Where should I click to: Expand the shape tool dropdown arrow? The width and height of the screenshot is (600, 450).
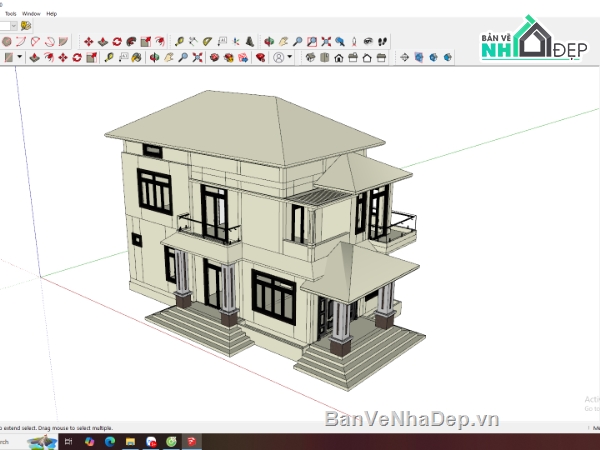click(20, 58)
